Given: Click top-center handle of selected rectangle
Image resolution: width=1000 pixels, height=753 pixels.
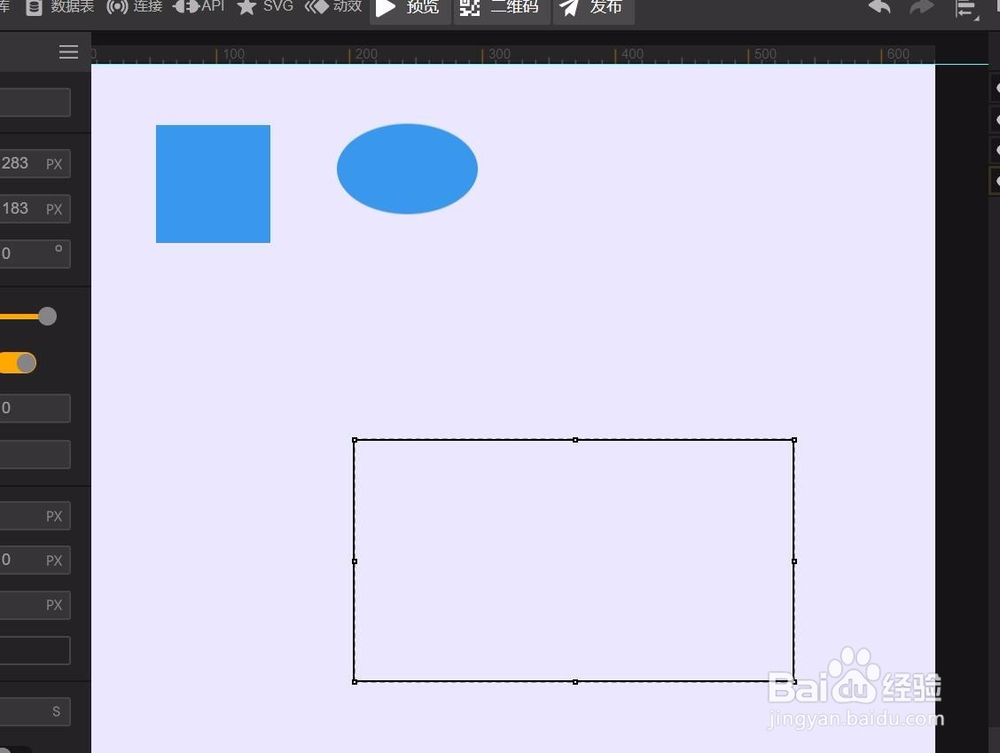Looking at the screenshot, I should pyautogui.click(x=575, y=440).
